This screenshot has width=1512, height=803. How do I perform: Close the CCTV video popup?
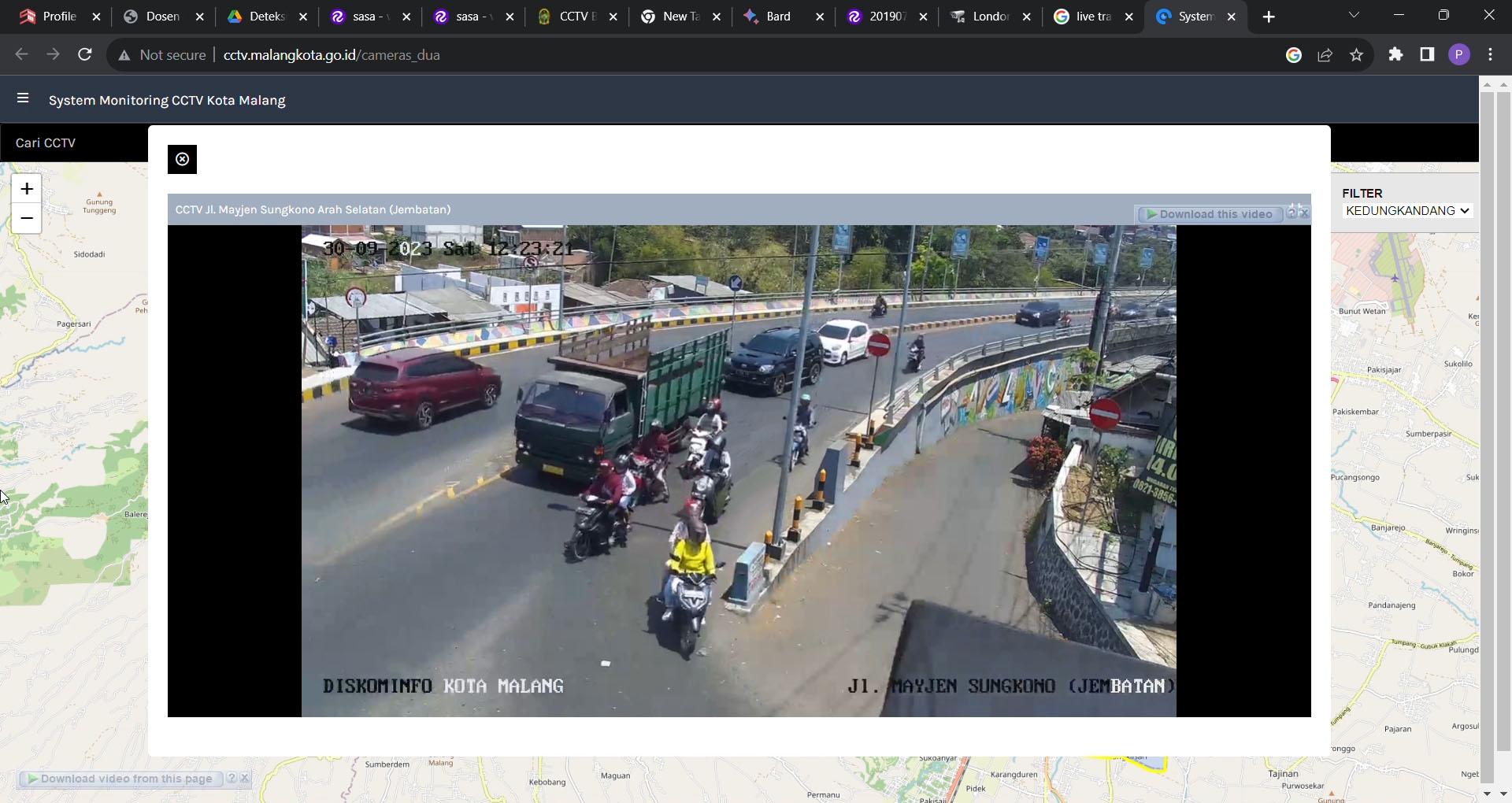182,159
